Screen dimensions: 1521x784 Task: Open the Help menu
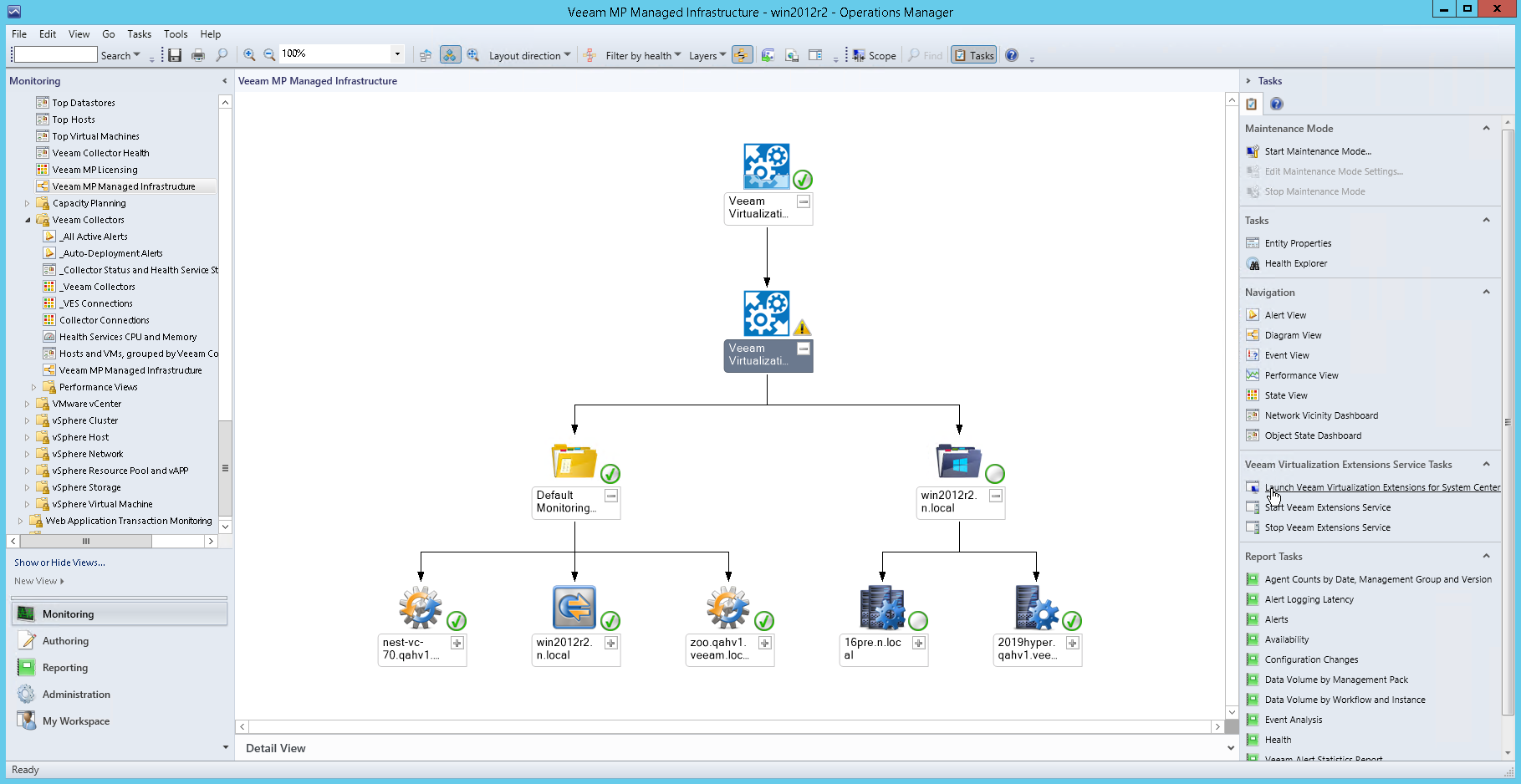click(x=211, y=34)
